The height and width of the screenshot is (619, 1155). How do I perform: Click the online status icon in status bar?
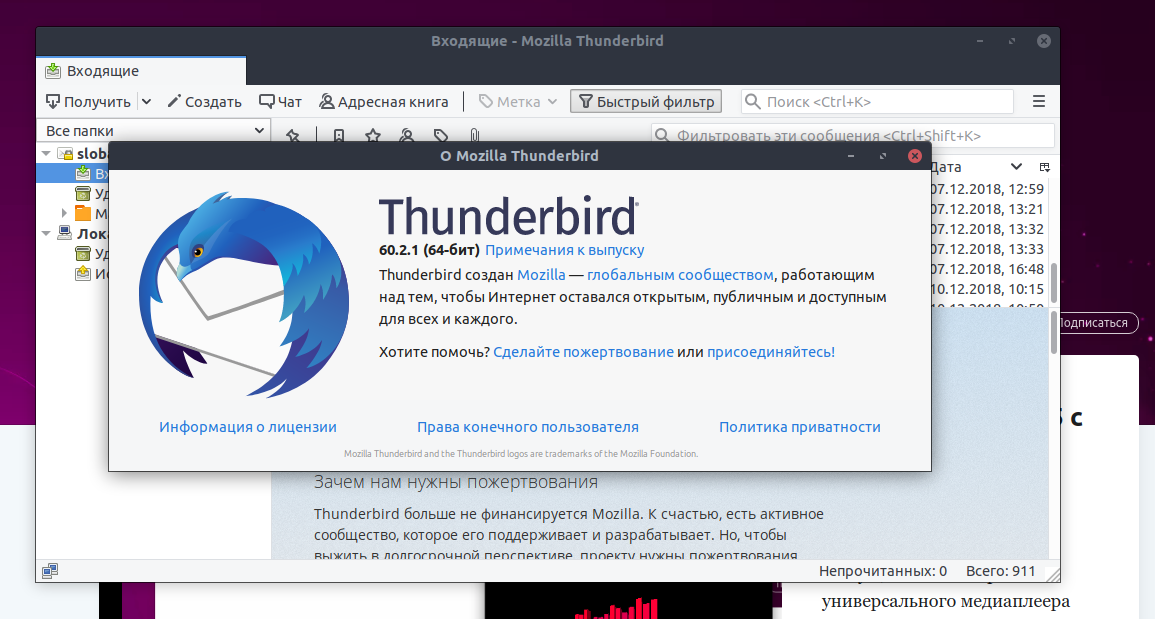coord(49,571)
